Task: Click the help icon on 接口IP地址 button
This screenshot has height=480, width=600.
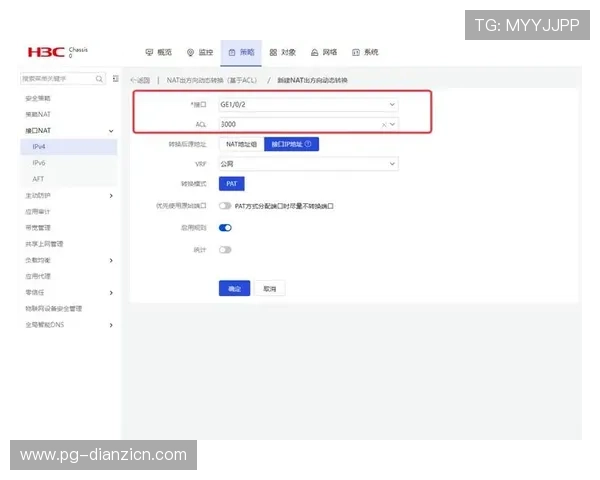Action: coord(308,144)
